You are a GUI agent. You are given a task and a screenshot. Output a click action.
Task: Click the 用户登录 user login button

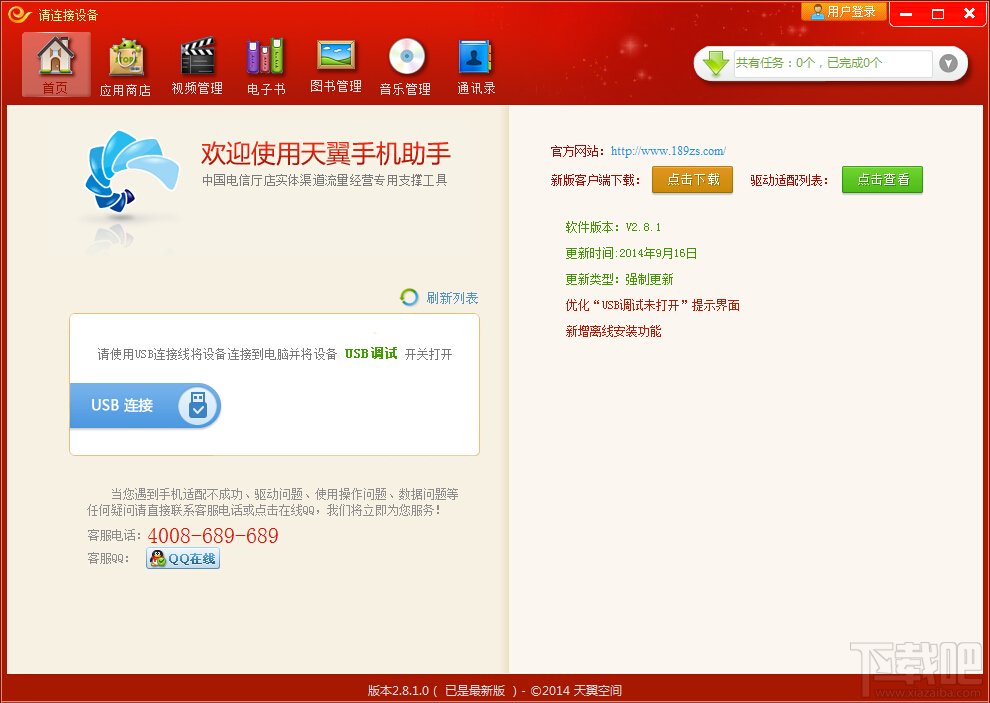(844, 11)
